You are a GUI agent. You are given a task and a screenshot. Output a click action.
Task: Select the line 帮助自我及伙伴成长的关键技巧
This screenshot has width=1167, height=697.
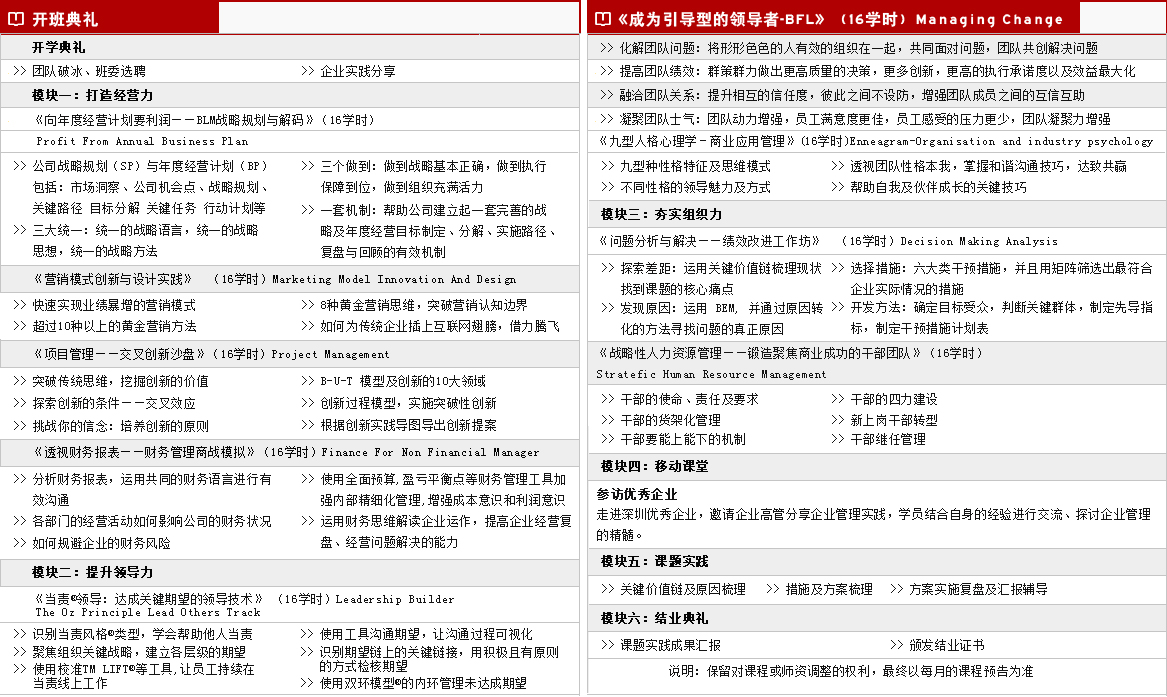pyautogui.click(x=939, y=187)
